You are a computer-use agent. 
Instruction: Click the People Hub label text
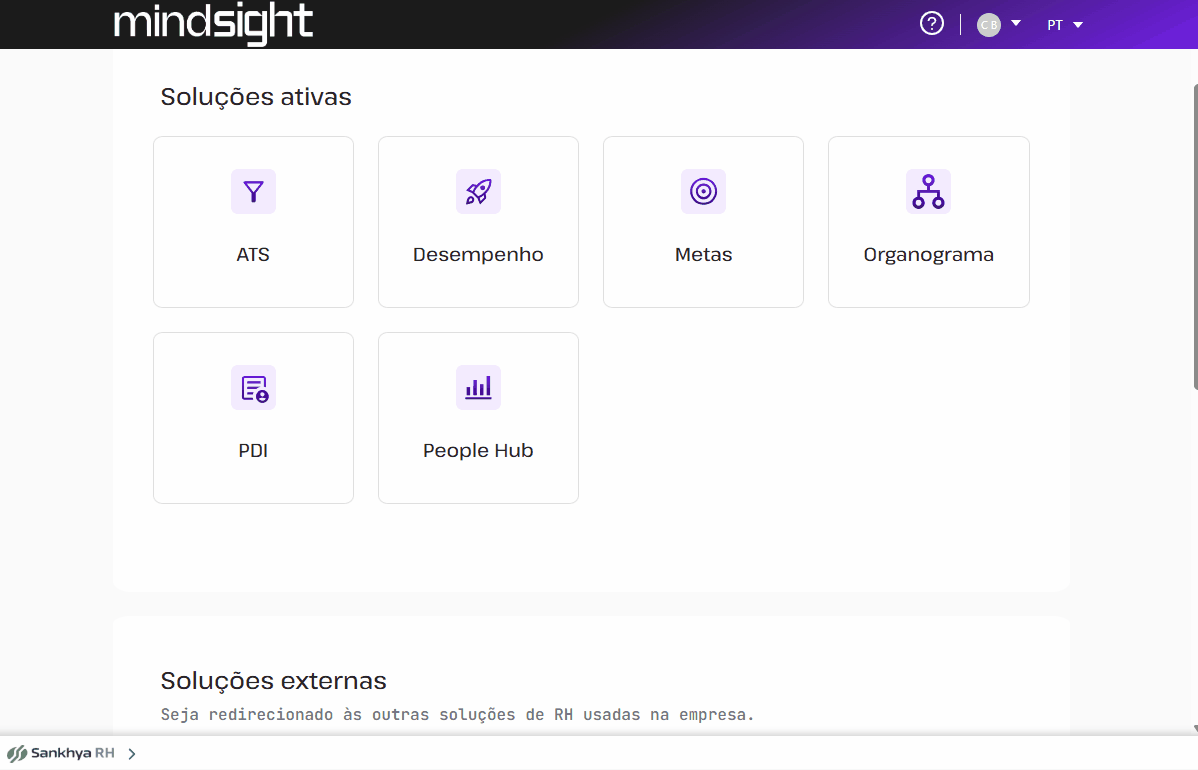pos(478,451)
